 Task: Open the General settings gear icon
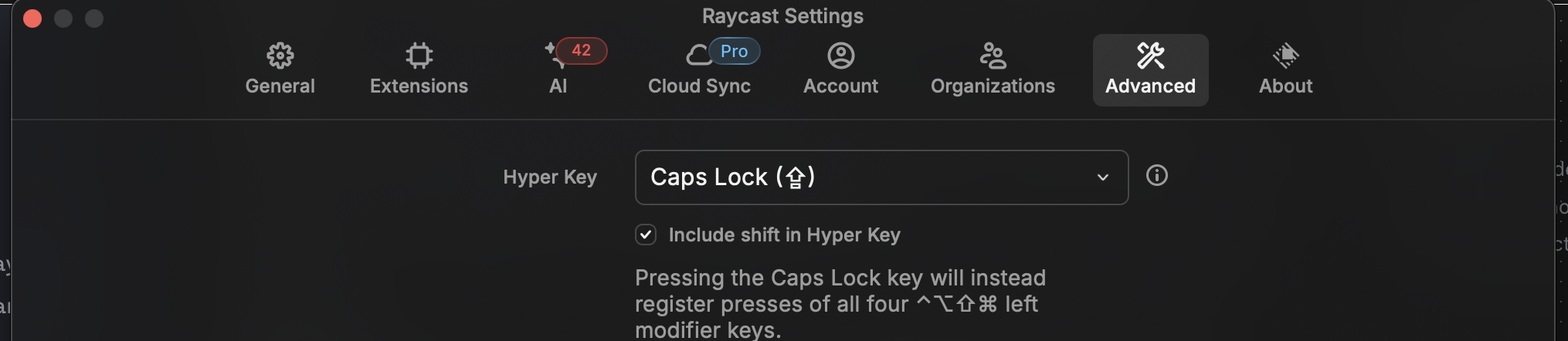coord(280,56)
